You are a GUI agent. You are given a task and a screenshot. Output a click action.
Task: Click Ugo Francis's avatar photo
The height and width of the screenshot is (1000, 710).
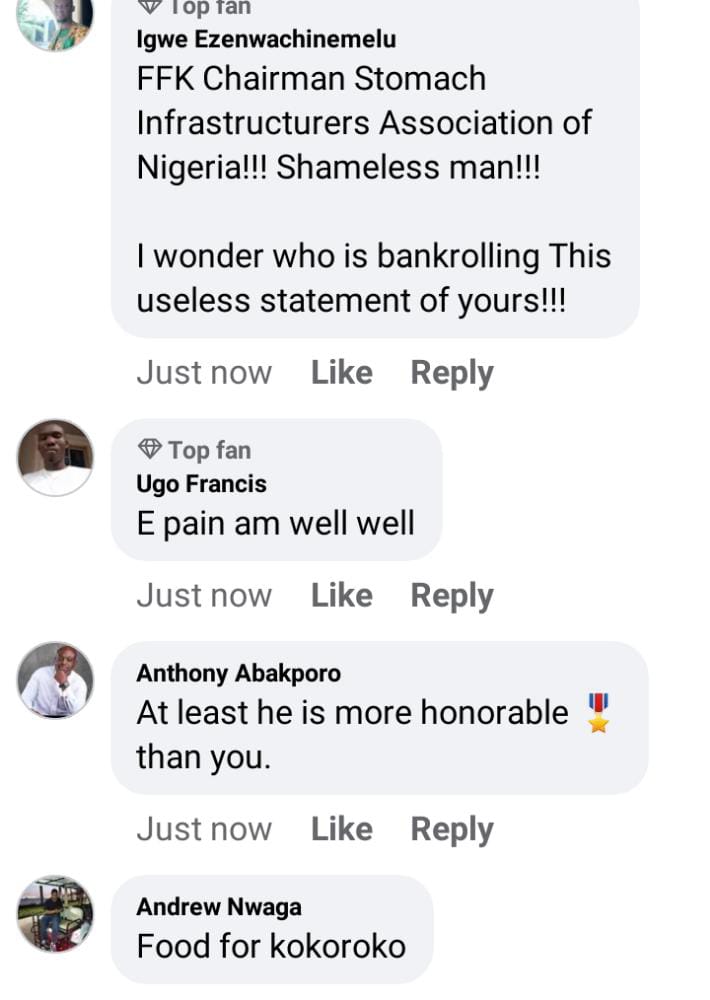pos(55,457)
